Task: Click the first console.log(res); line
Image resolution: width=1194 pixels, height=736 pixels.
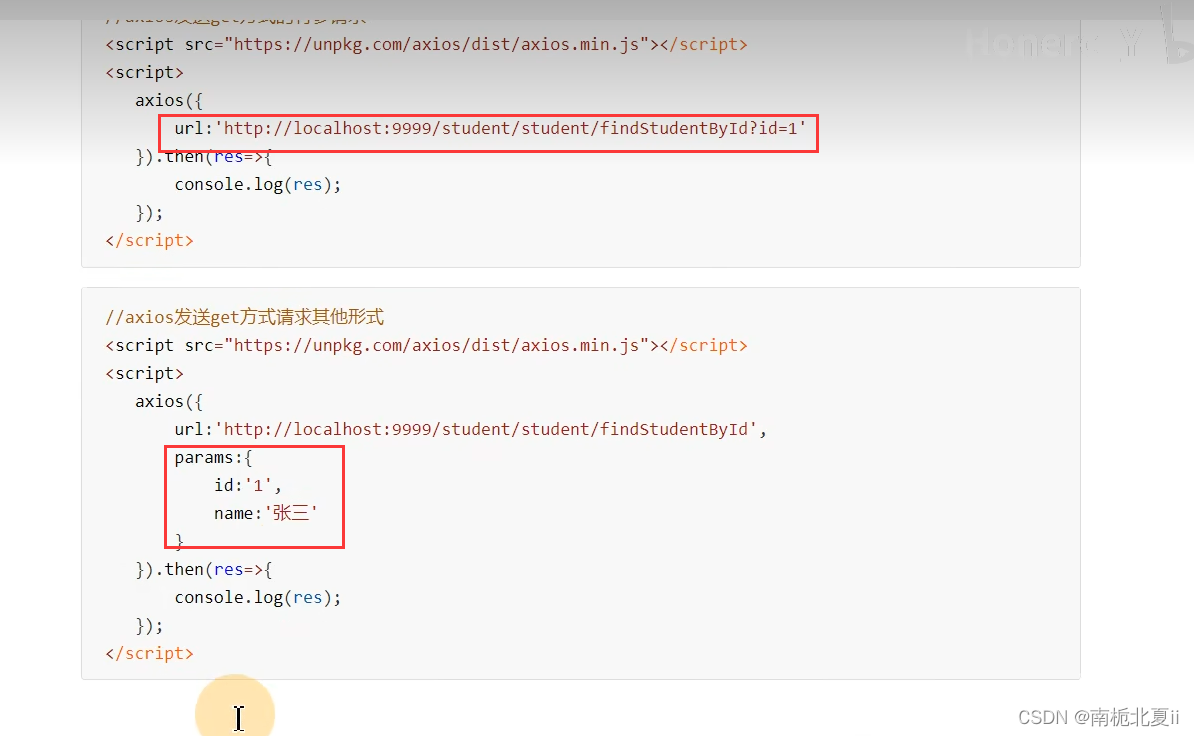Action: click(257, 184)
